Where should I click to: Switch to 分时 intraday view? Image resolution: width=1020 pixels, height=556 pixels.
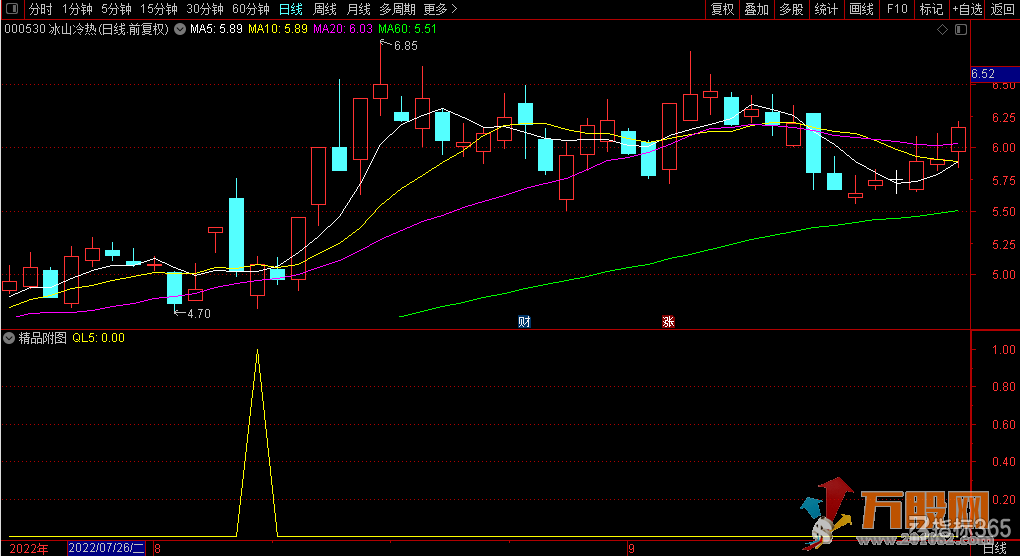tap(40, 9)
